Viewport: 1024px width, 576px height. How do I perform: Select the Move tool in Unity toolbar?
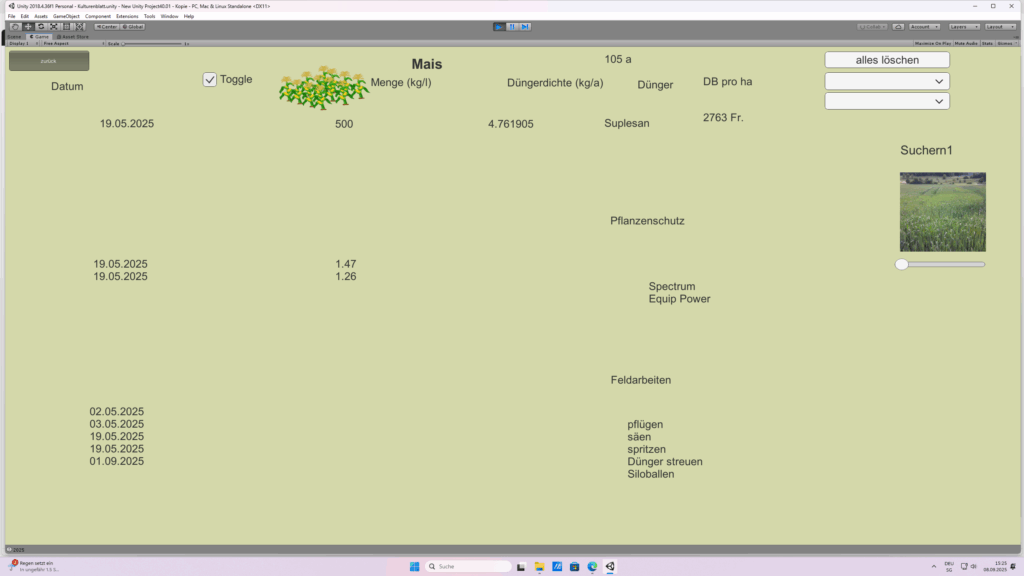coord(28,26)
